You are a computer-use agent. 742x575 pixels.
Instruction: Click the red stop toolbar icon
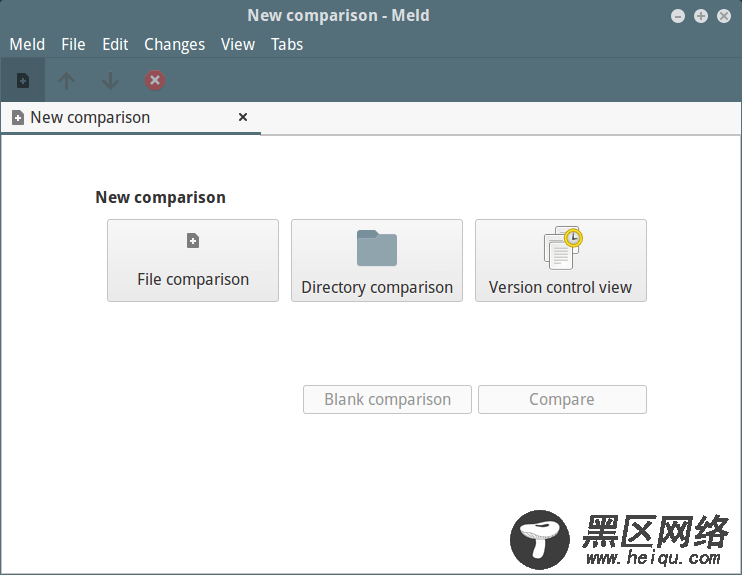coord(155,80)
